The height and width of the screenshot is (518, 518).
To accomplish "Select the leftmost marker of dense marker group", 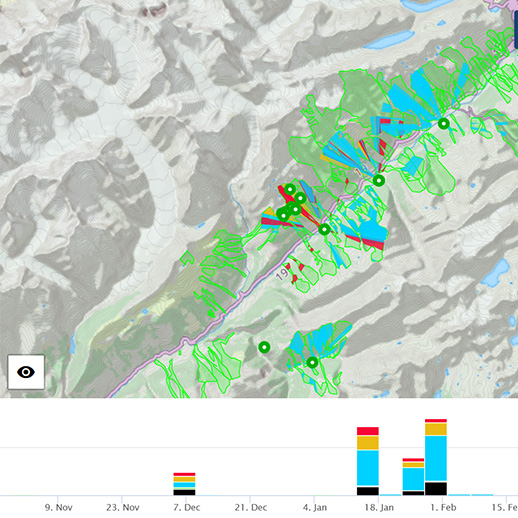I will pyautogui.click(x=283, y=215).
